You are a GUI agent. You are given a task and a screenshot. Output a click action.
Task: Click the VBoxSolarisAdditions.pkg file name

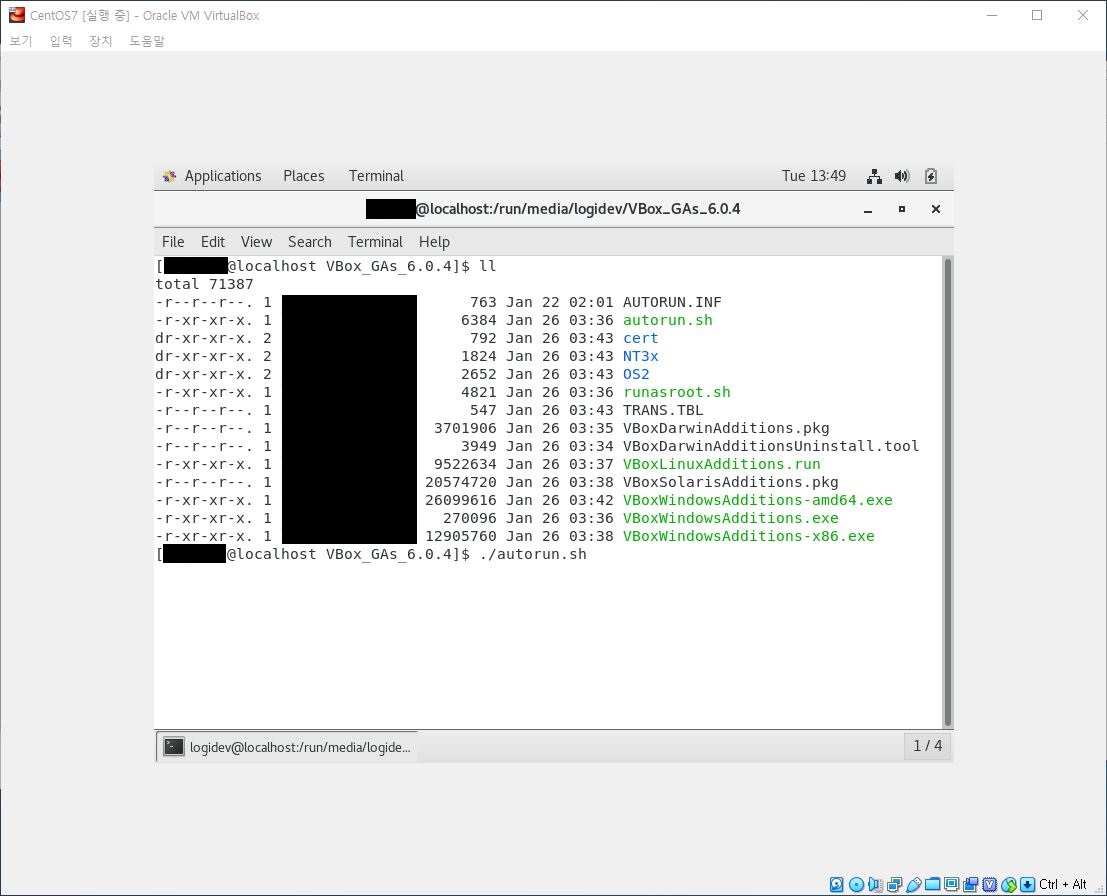[731, 482]
